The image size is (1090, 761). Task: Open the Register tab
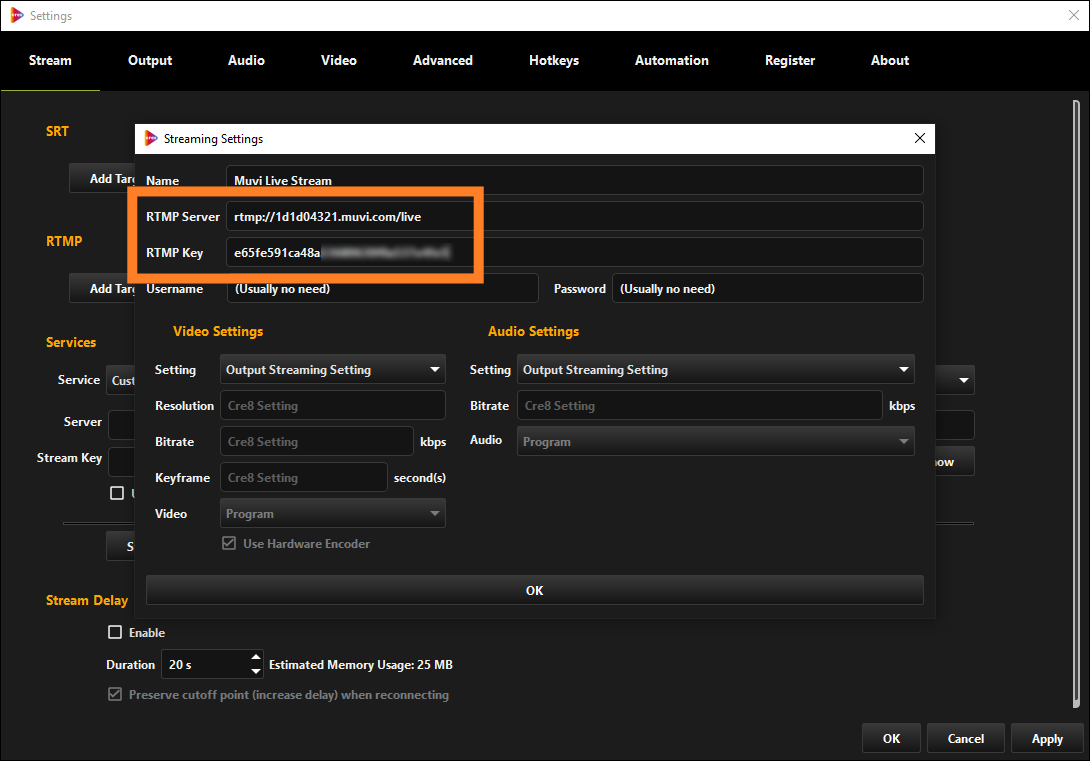pyautogui.click(x=790, y=60)
